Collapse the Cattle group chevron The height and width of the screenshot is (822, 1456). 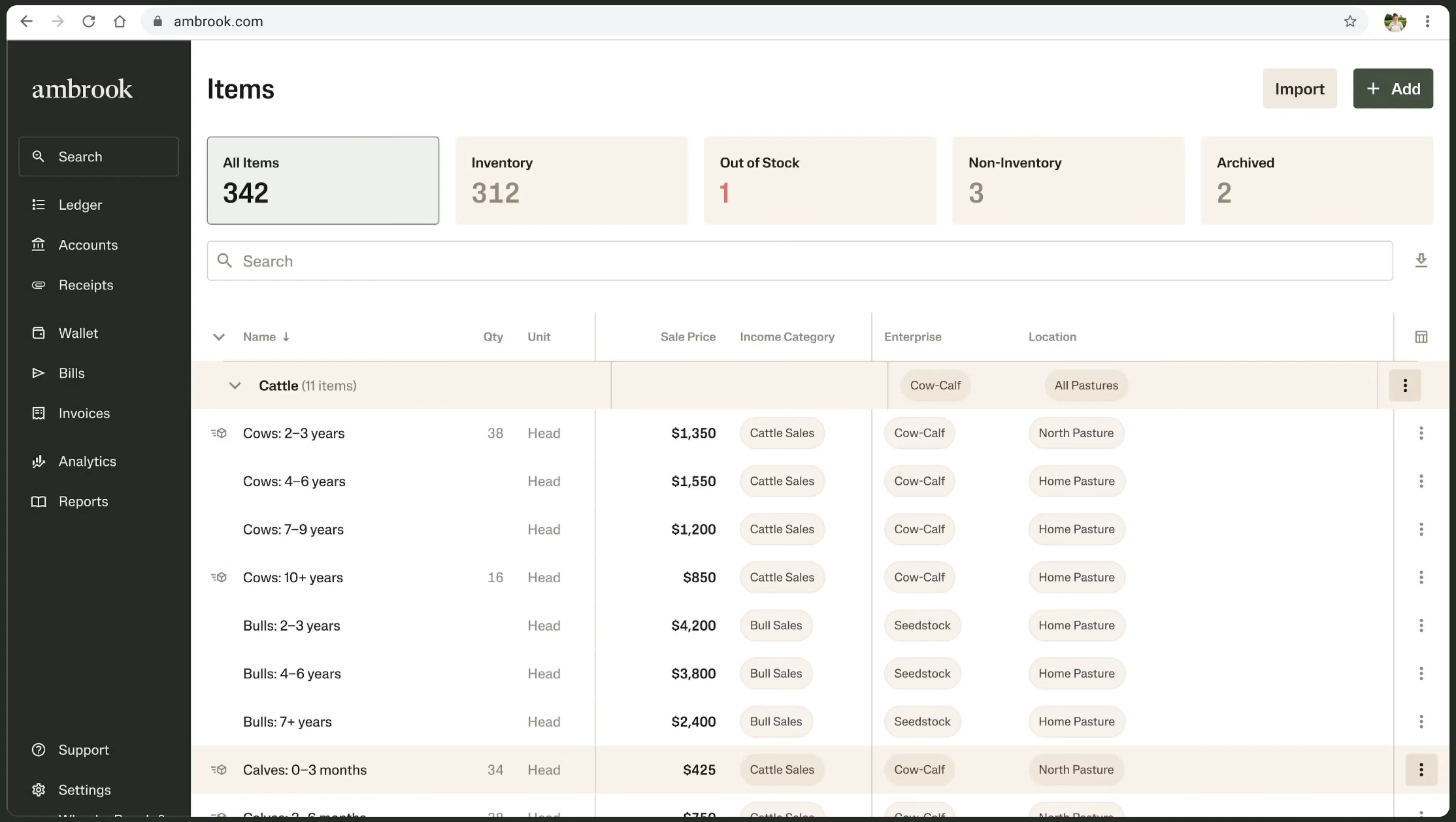[235, 386]
